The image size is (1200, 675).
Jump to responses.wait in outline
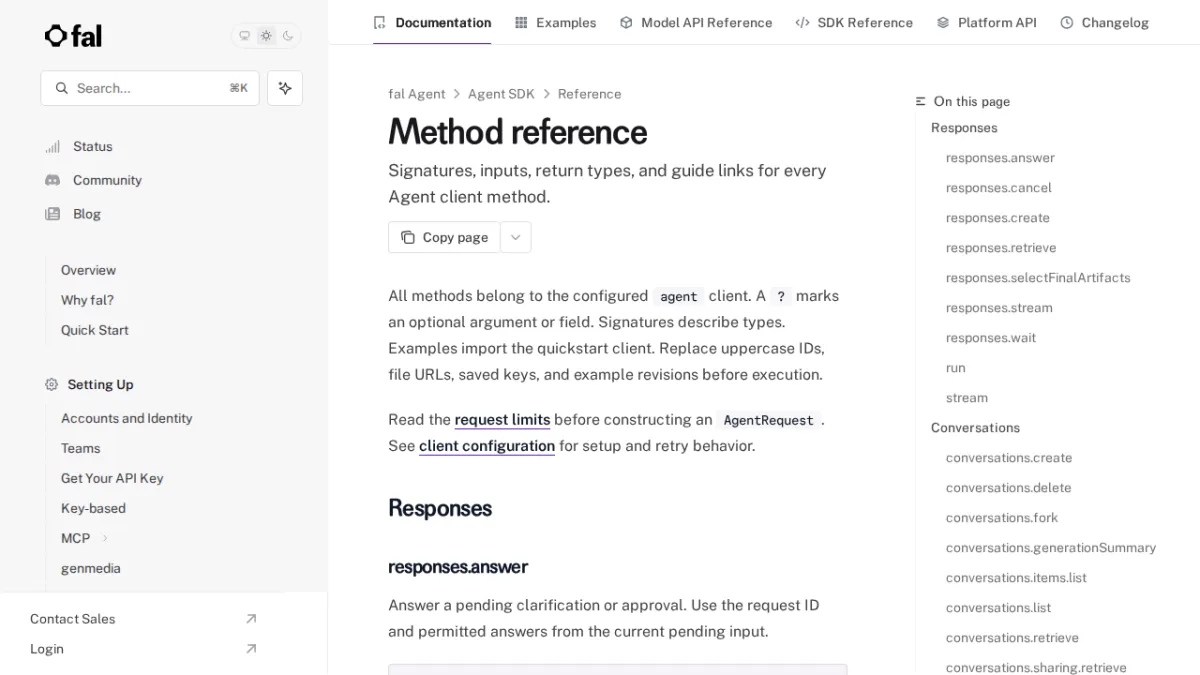coord(991,338)
